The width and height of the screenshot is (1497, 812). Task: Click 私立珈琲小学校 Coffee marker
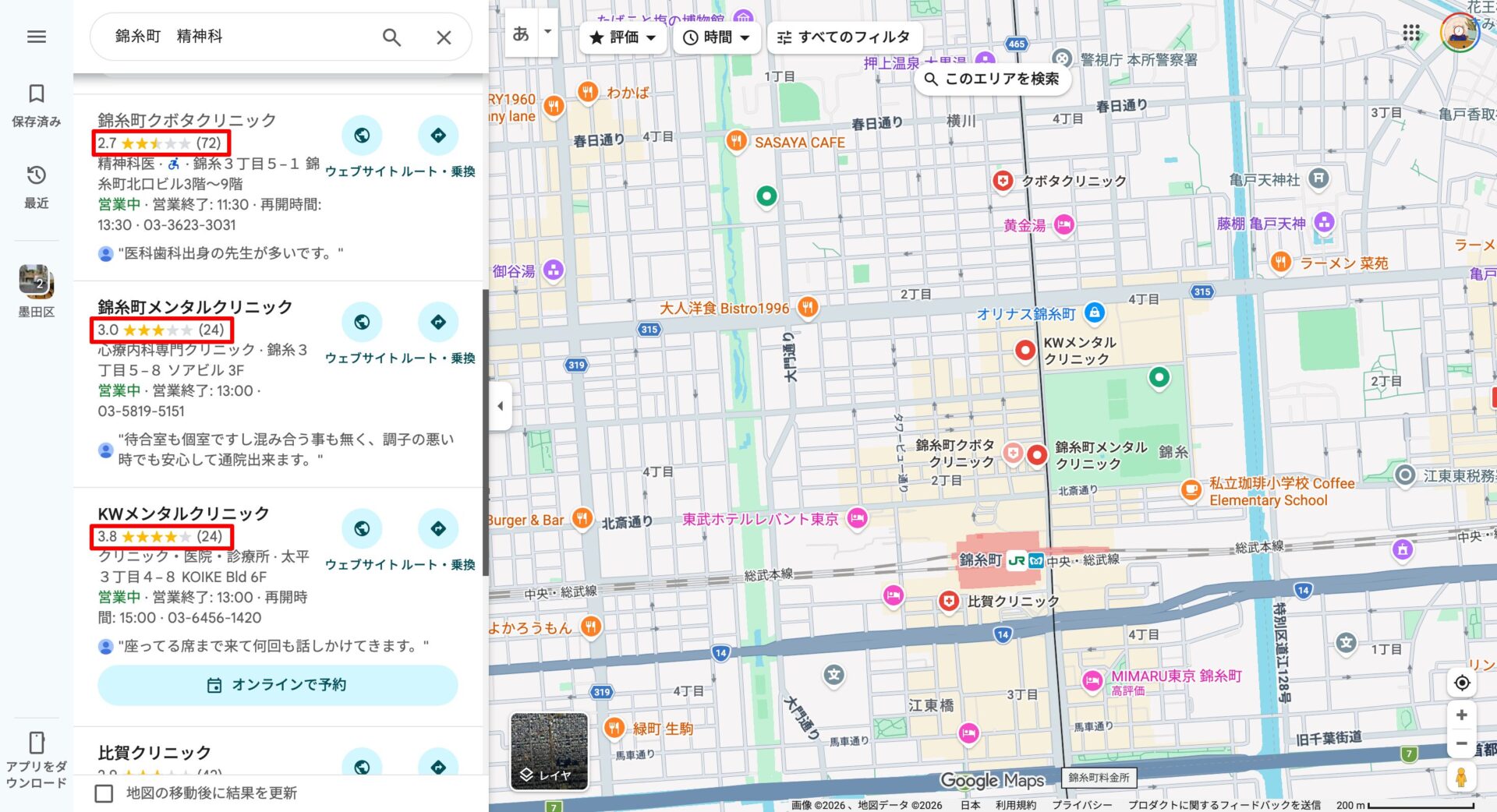1191,490
